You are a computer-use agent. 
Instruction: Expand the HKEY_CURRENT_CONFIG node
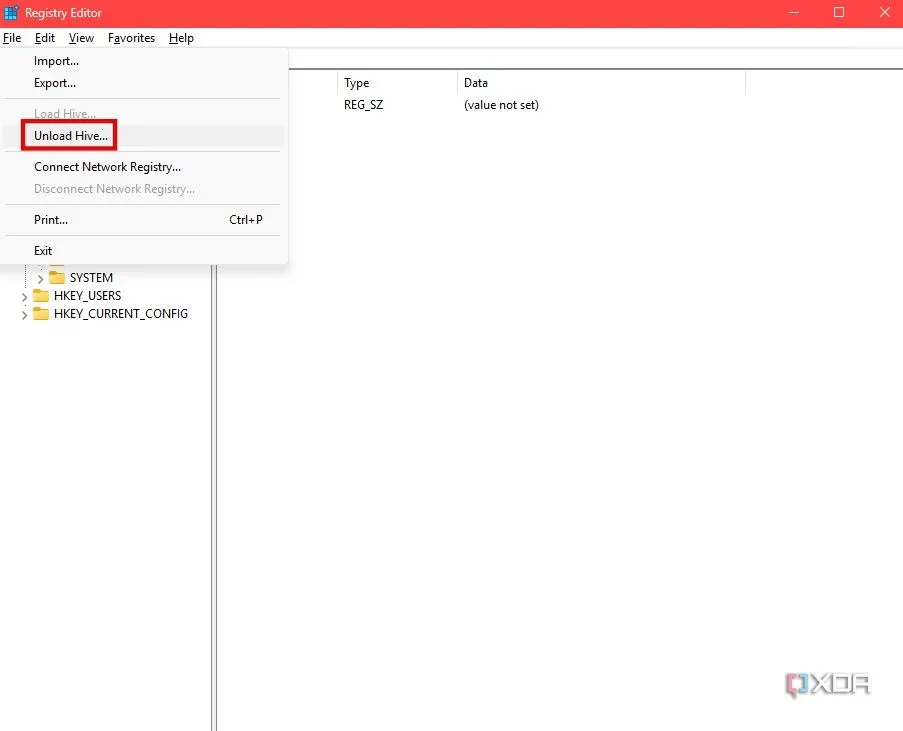pyautogui.click(x=24, y=315)
